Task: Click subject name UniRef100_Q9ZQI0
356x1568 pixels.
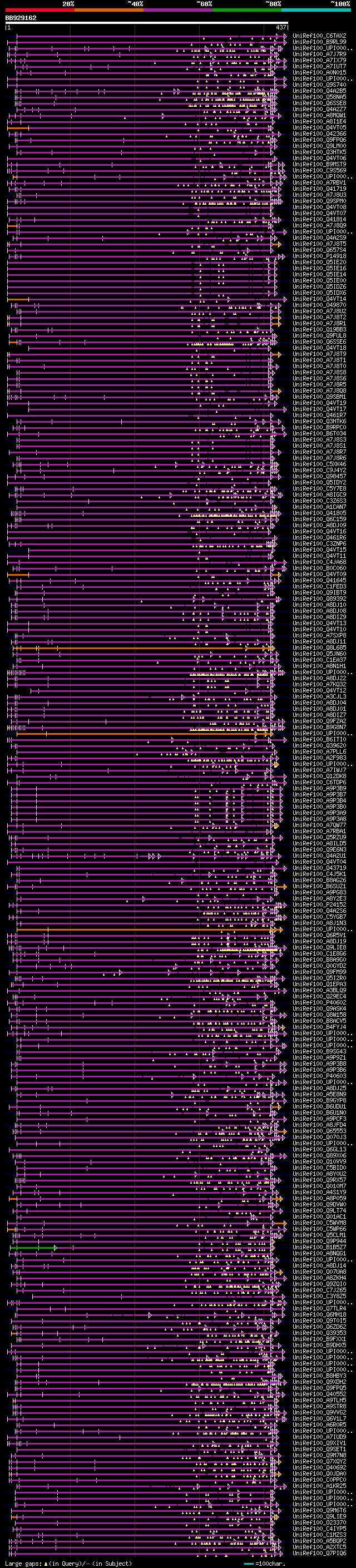Action: click(319, 1284)
